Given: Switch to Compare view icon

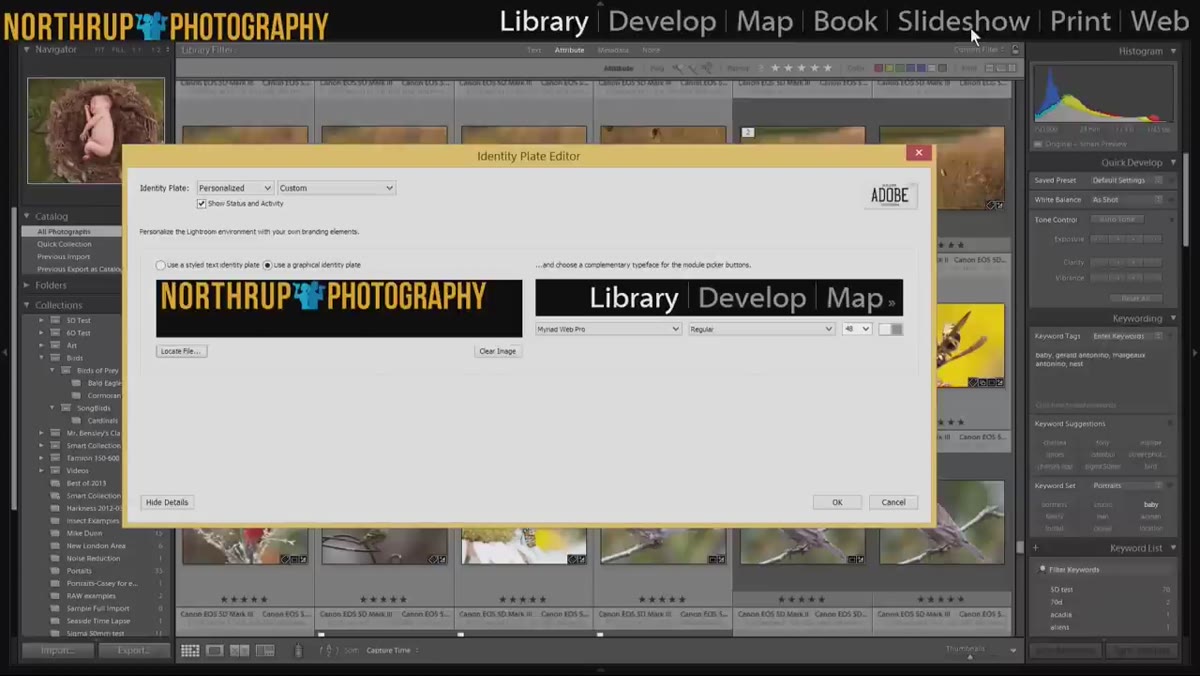Looking at the screenshot, I should (x=240, y=650).
